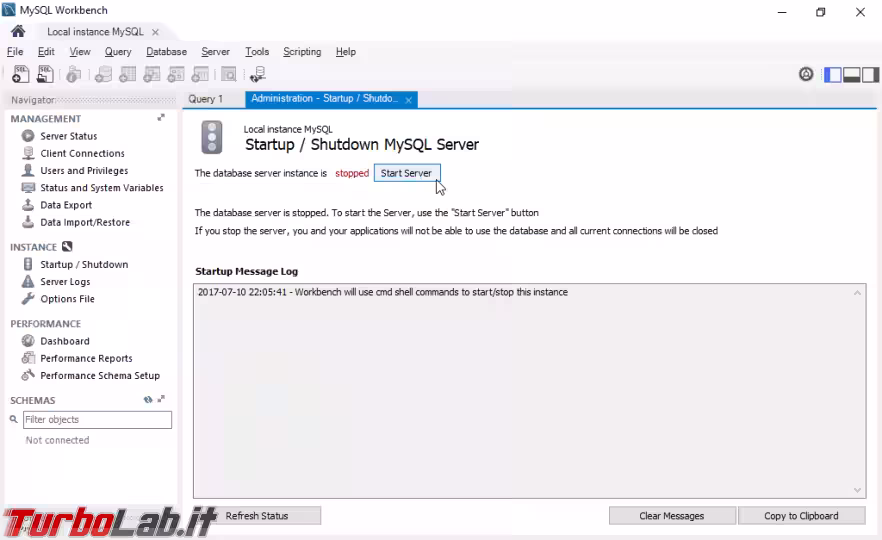This screenshot has height=540, width=882.
Task: Toggle the left sidebar panel visibility
Action: [x=832, y=74]
